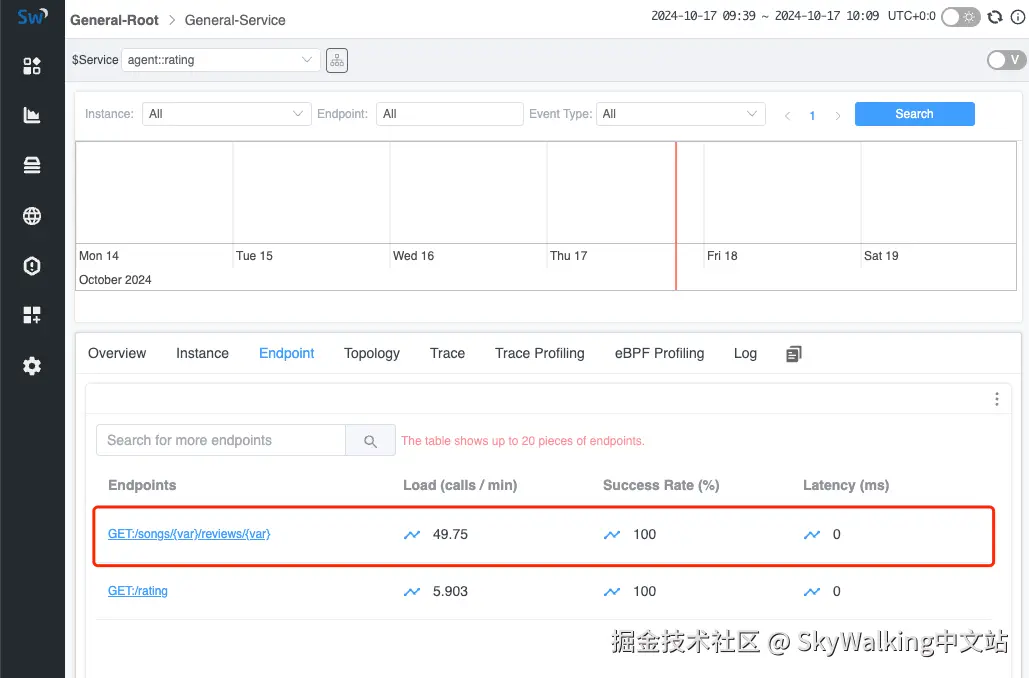The image size is (1029, 678).
Task: Click the red current-time marker on timeline
Action: (x=676, y=216)
